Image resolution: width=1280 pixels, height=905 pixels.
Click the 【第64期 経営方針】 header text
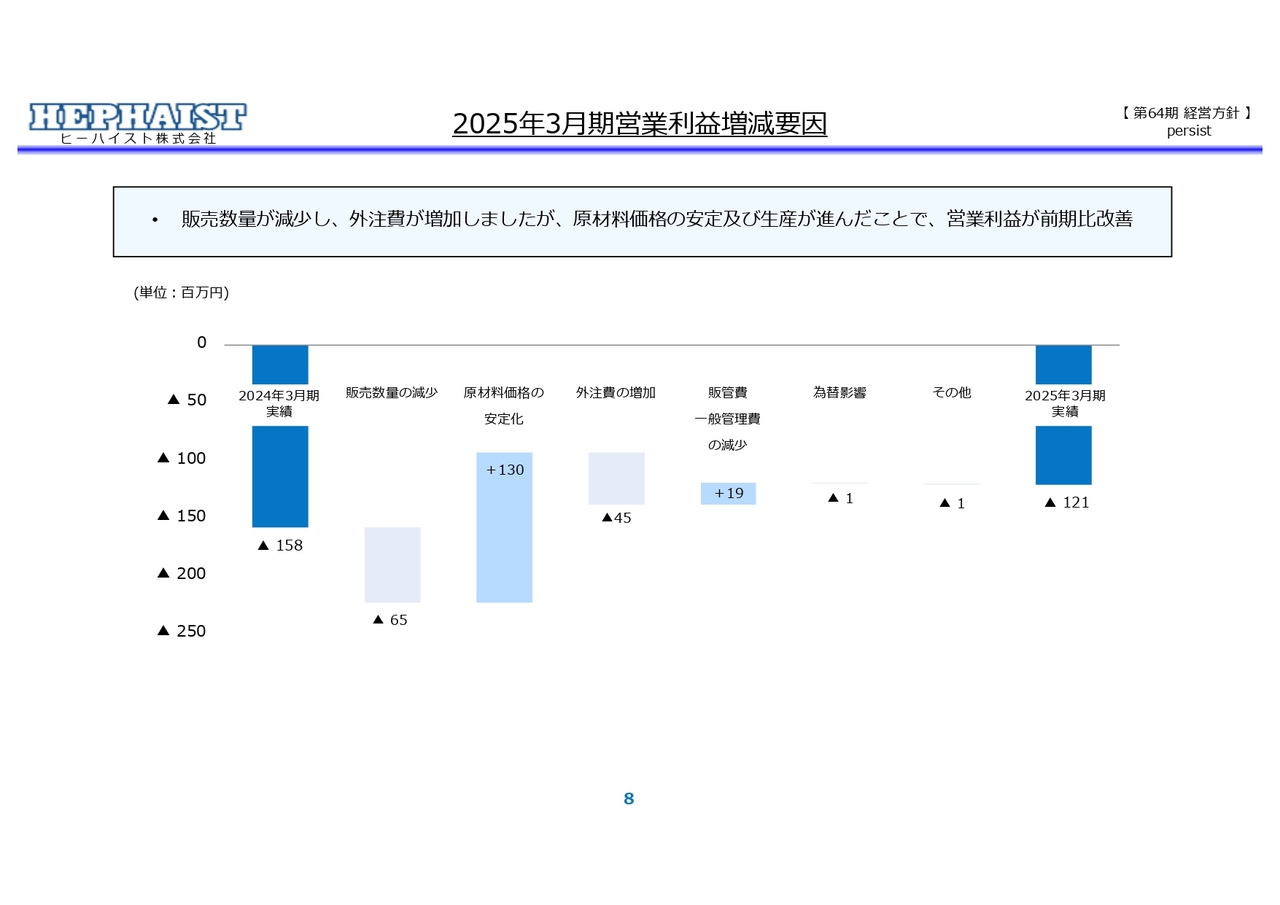(x=1187, y=114)
